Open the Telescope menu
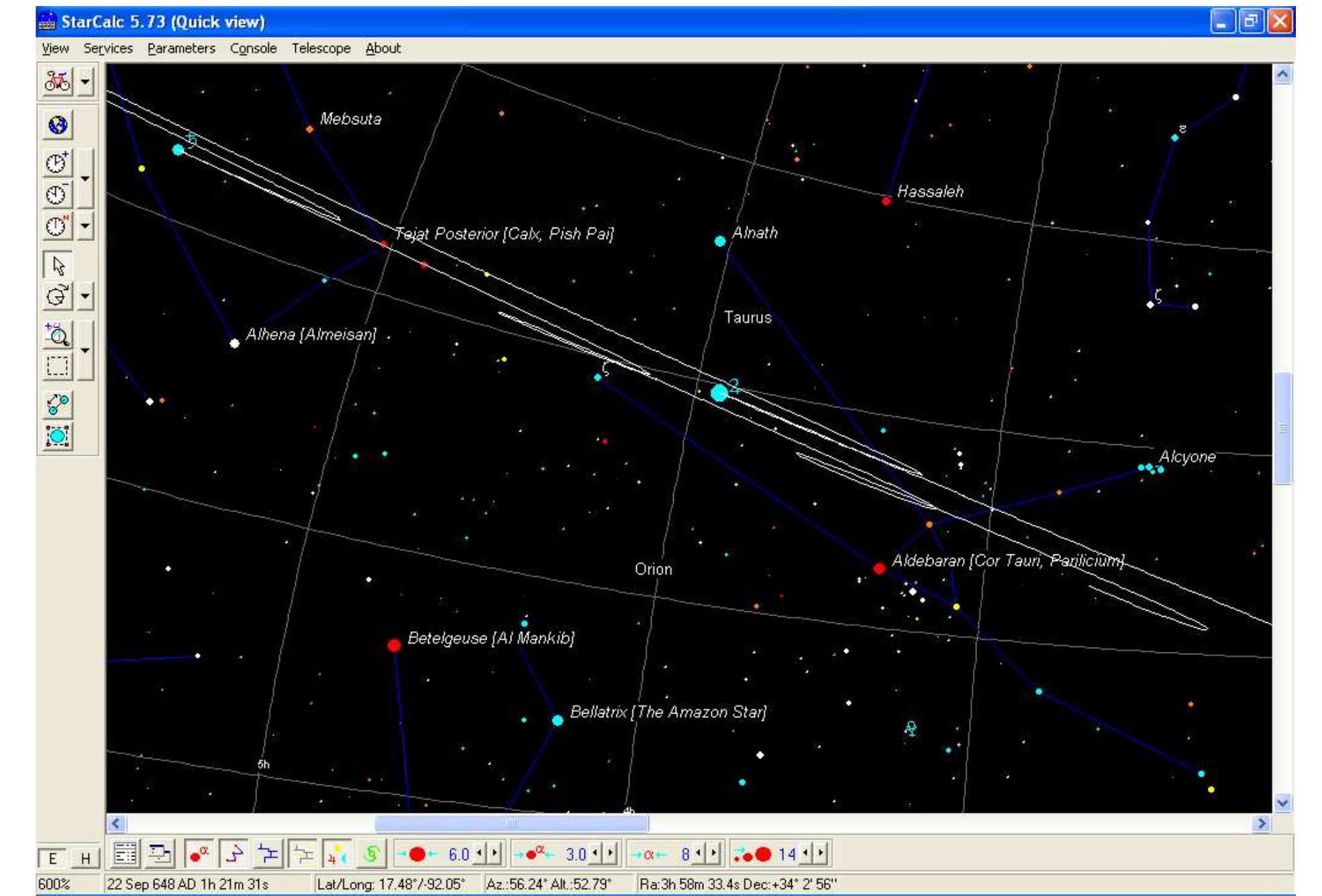 coord(321,48)
